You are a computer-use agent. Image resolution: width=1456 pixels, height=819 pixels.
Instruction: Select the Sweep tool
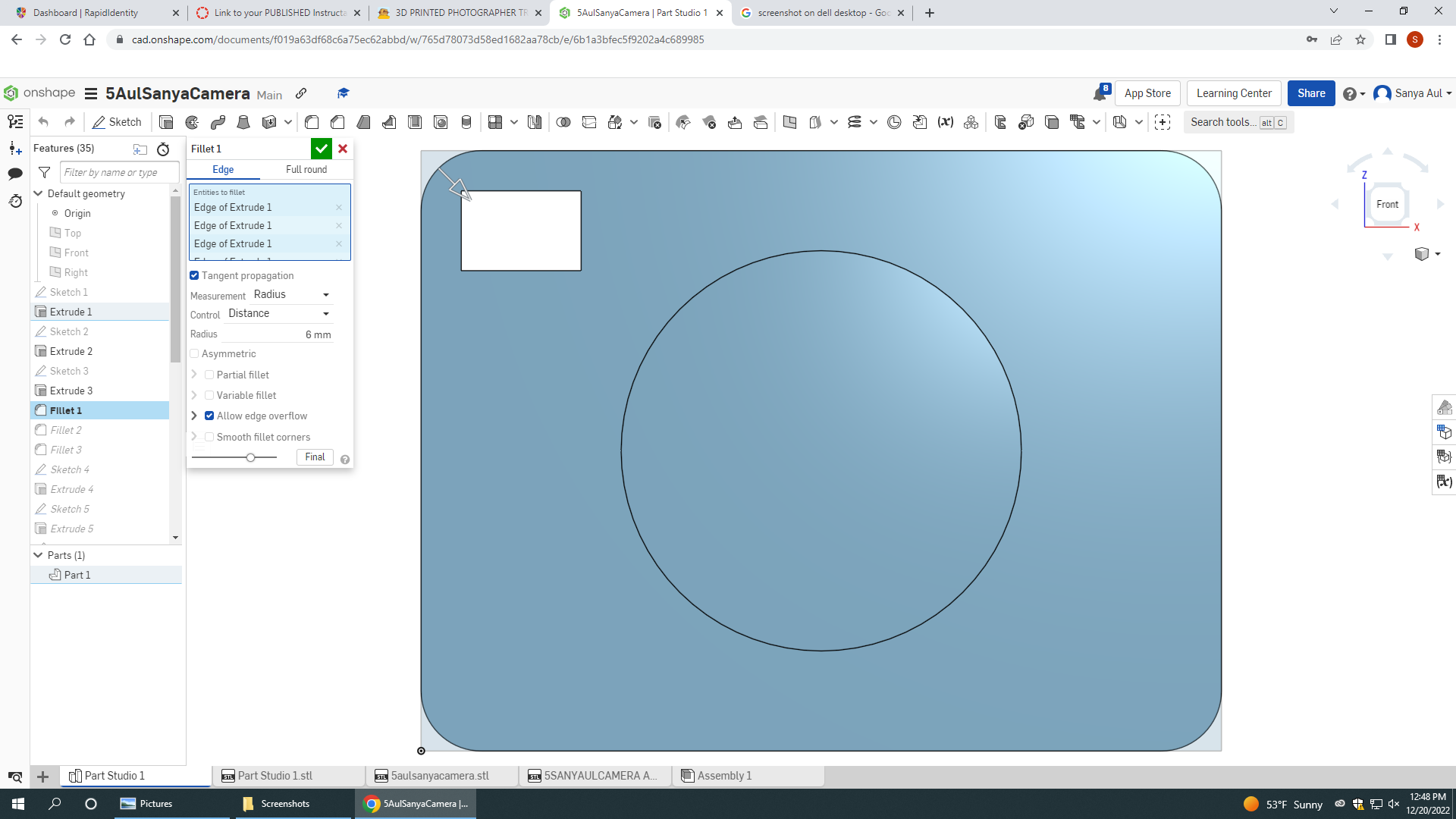(x=218, y=122)
